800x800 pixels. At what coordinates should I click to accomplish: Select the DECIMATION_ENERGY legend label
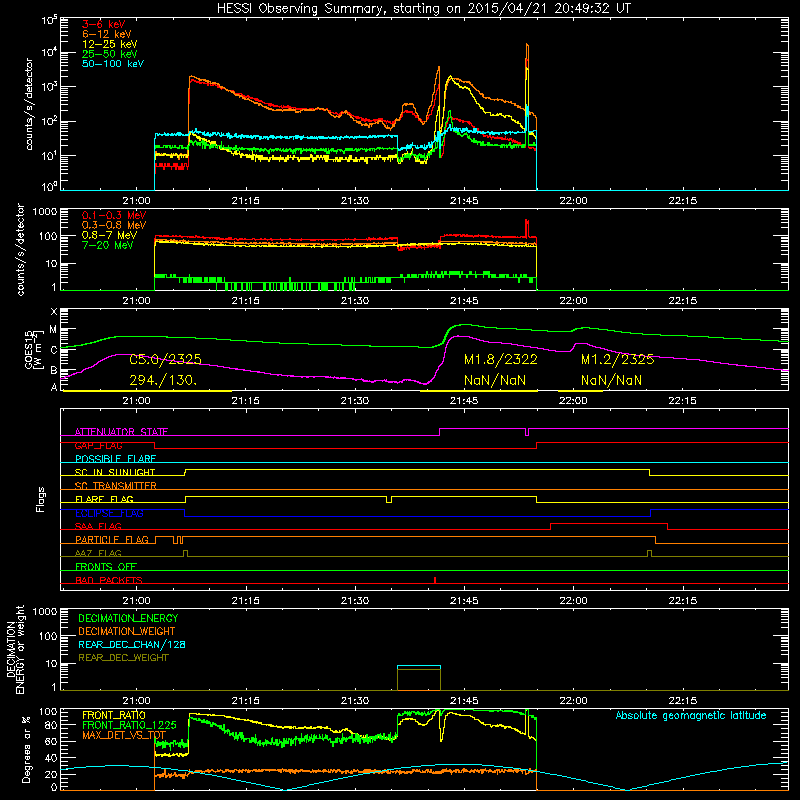[x=128, y=618]
